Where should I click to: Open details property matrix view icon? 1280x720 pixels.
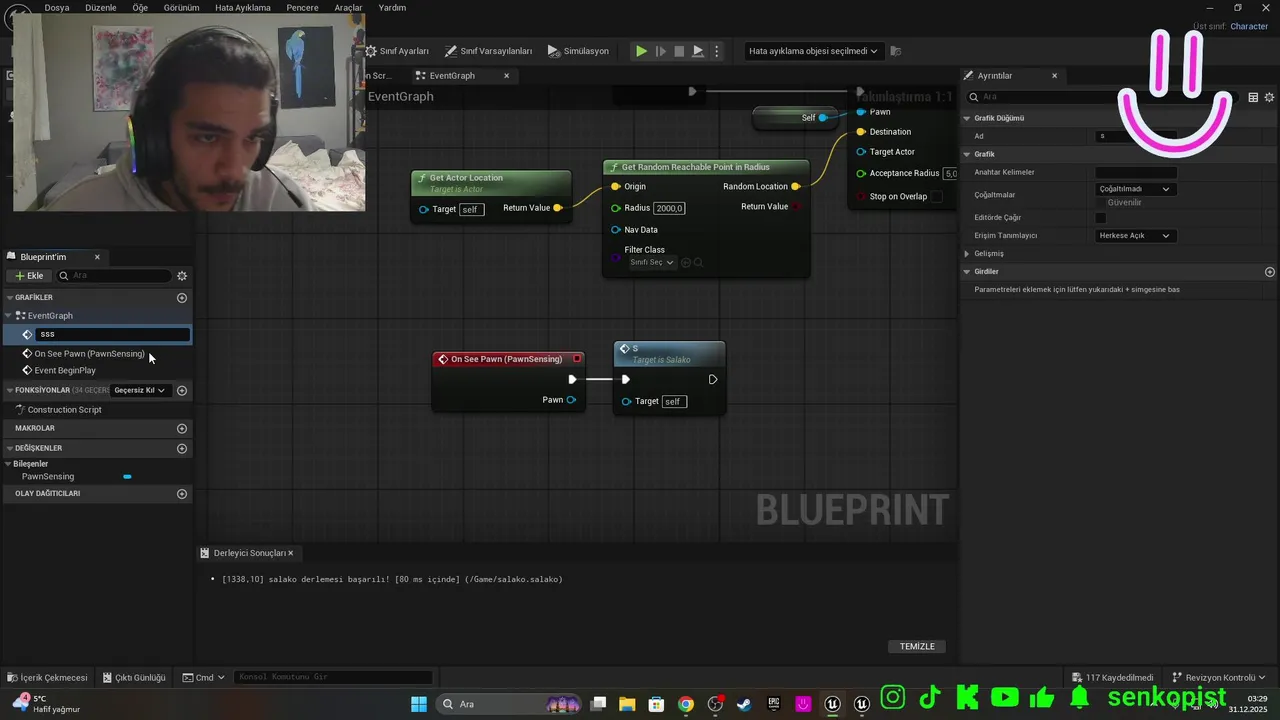click(x=1253, y=98)
